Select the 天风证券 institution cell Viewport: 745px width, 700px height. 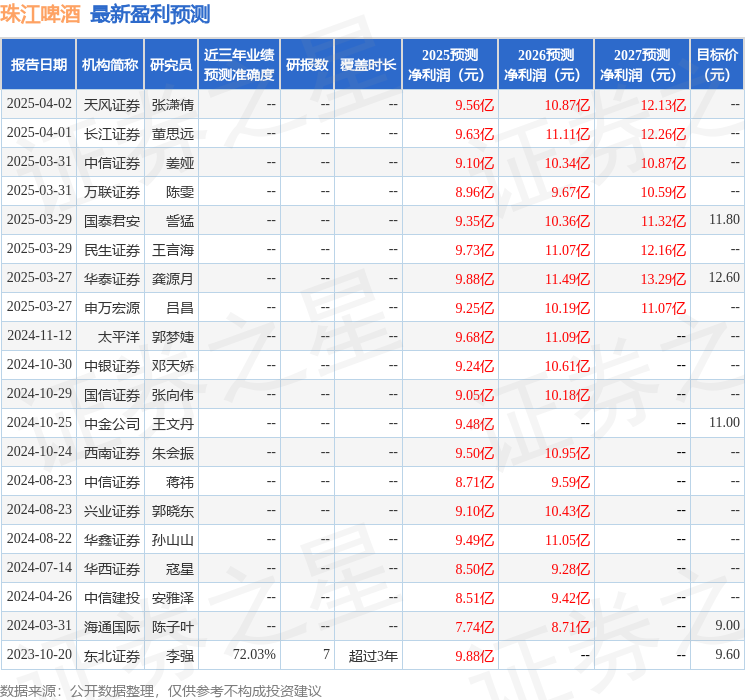pos(112,105)
